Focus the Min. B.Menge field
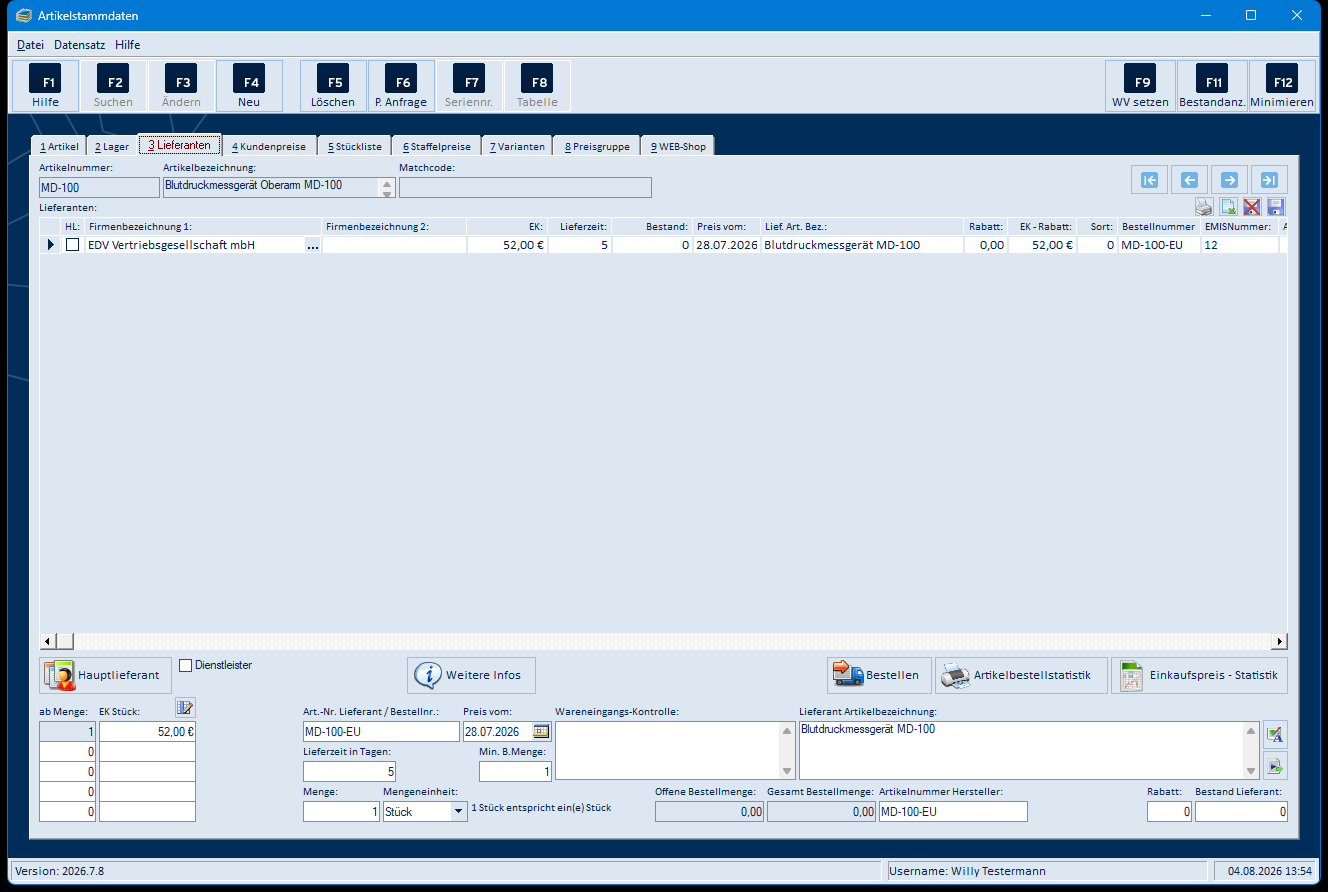 pos(515,772)
